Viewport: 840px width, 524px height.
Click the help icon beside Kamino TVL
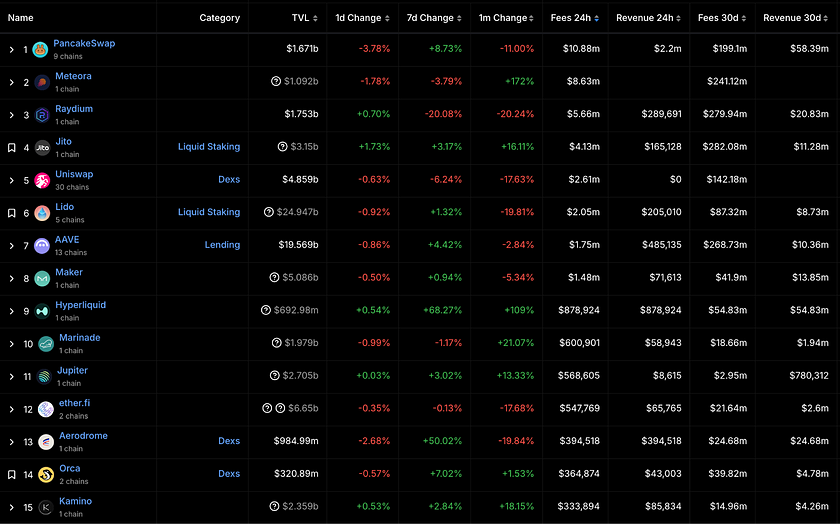pos(274,506)
